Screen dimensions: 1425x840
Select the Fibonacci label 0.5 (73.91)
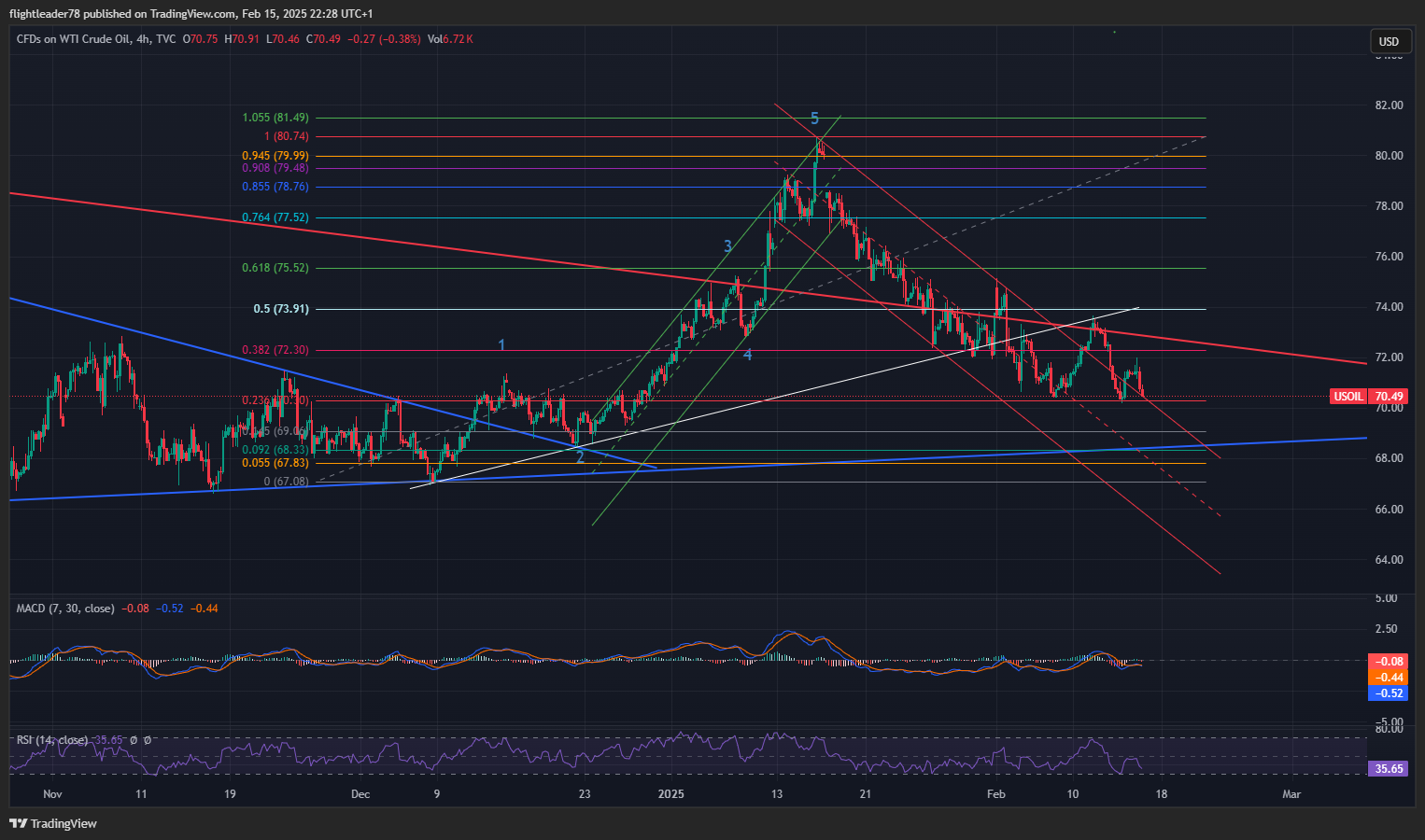click(x=281, y=309)
